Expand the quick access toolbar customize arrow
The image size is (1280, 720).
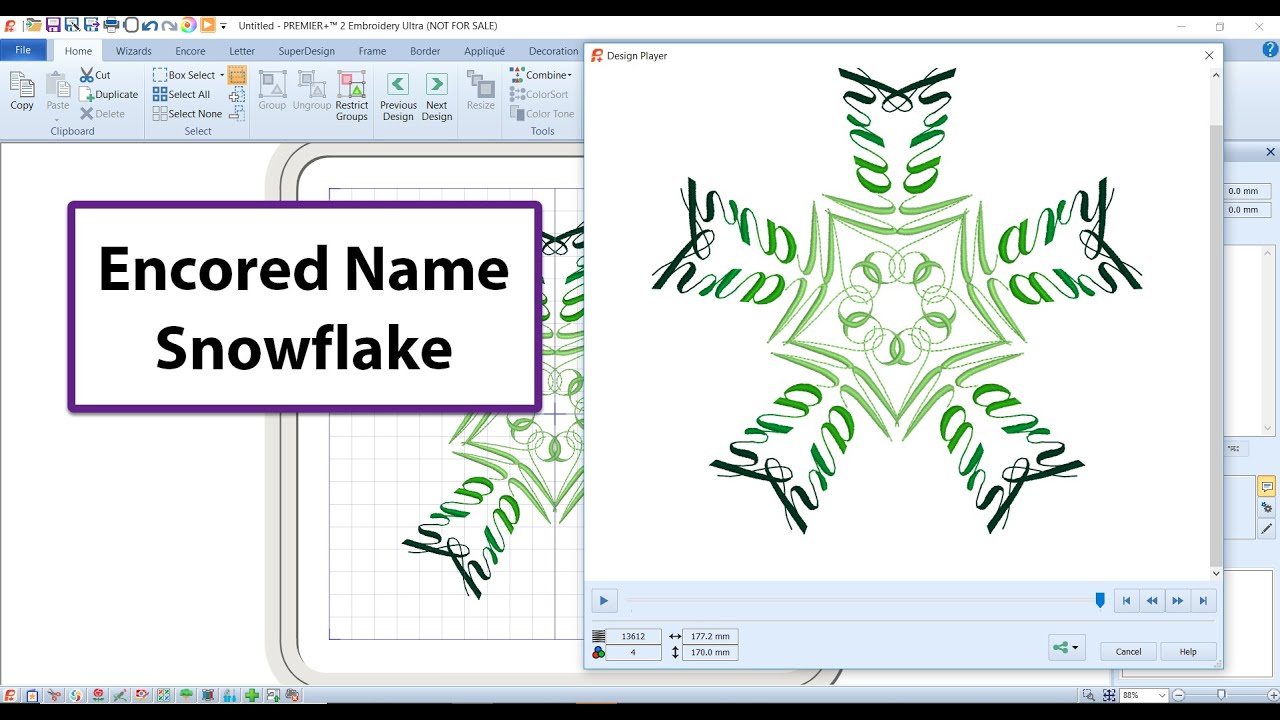[224, 25]
